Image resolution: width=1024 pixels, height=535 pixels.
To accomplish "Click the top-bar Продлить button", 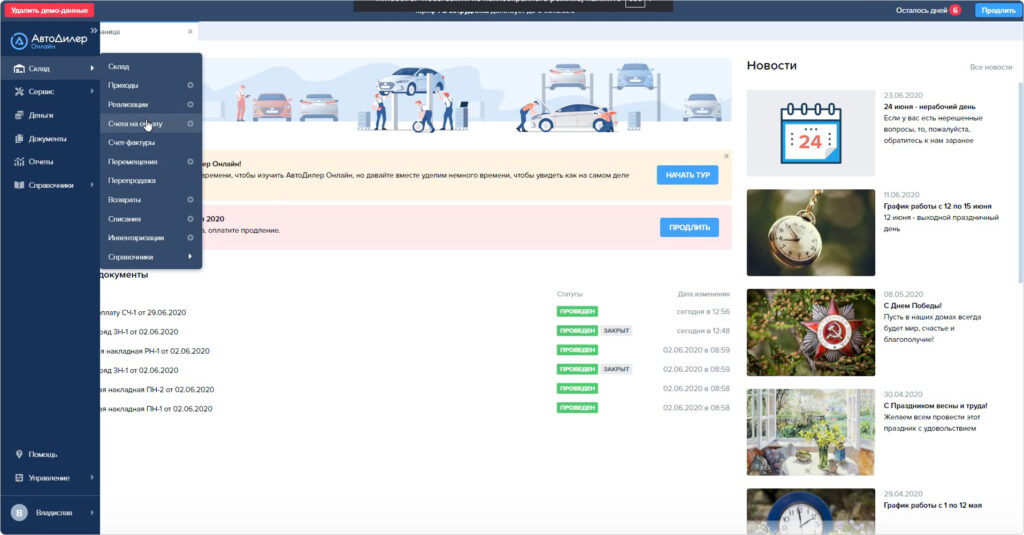I will tap(998, 10).
